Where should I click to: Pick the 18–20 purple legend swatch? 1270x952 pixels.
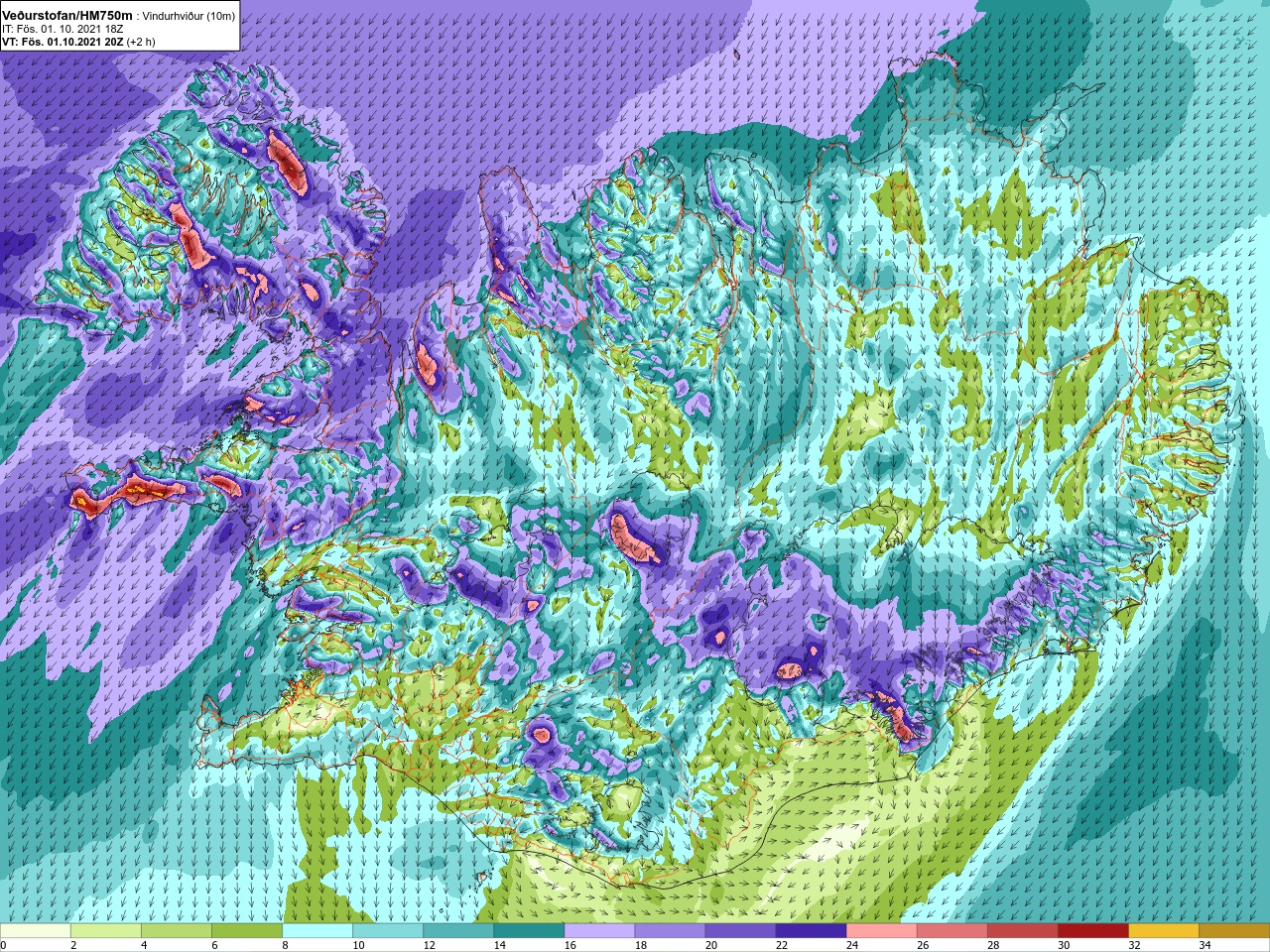670,931
